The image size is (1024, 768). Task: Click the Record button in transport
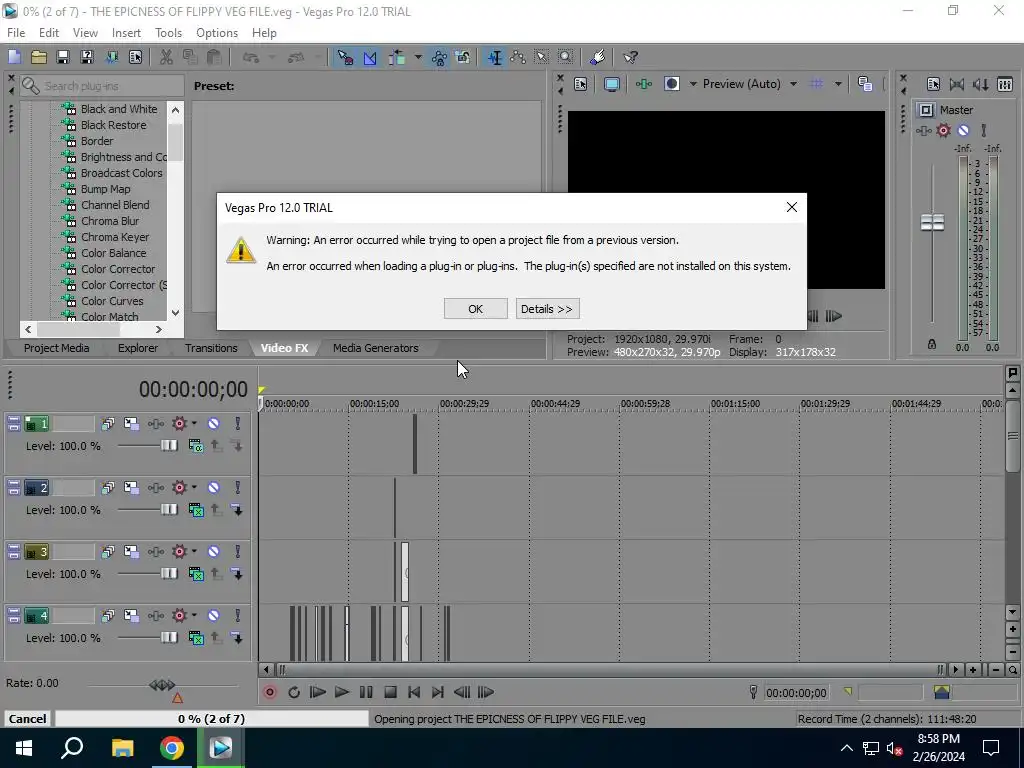tap(270, 692)
